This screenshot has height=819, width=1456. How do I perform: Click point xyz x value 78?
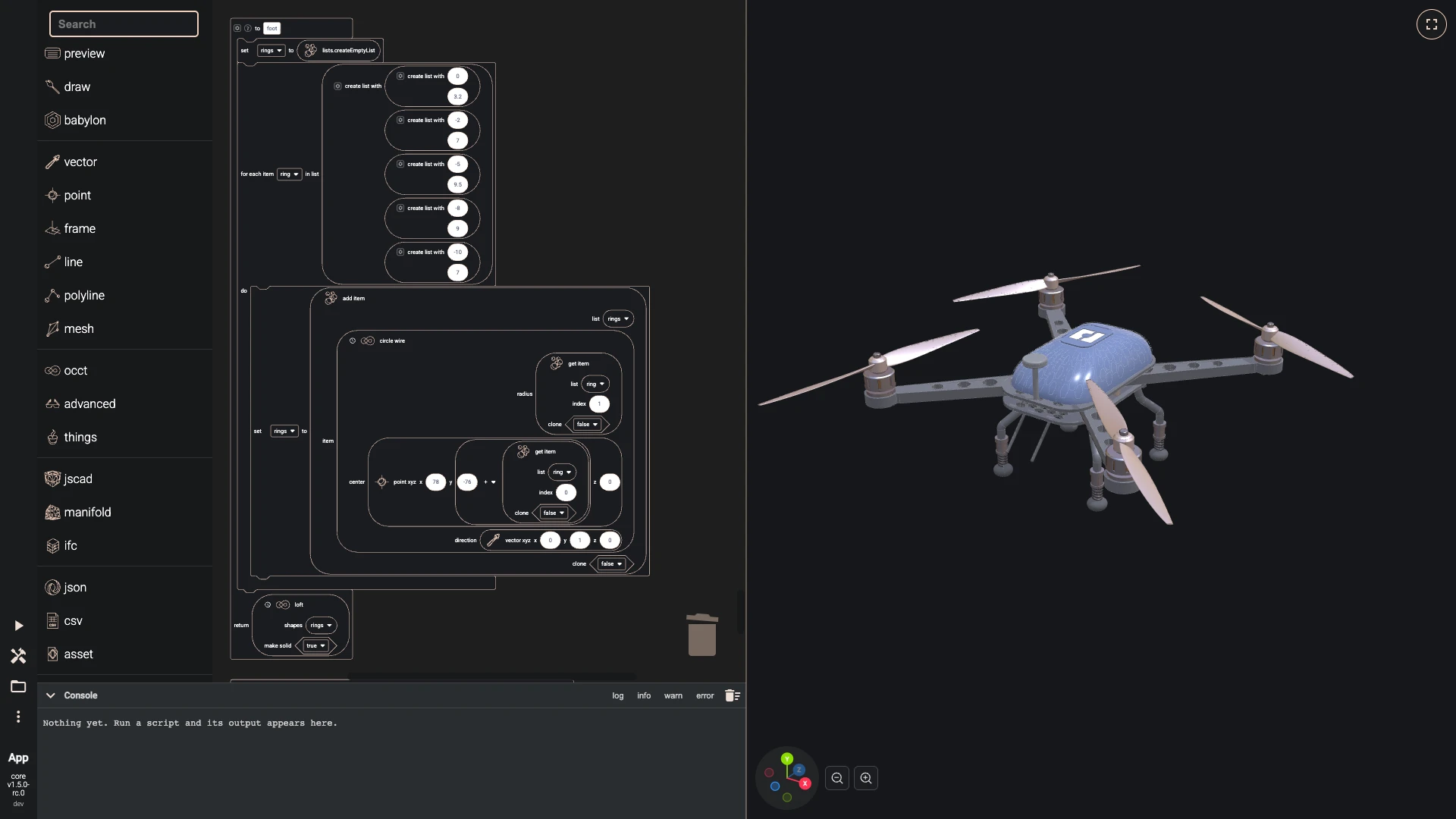point(436,482)
